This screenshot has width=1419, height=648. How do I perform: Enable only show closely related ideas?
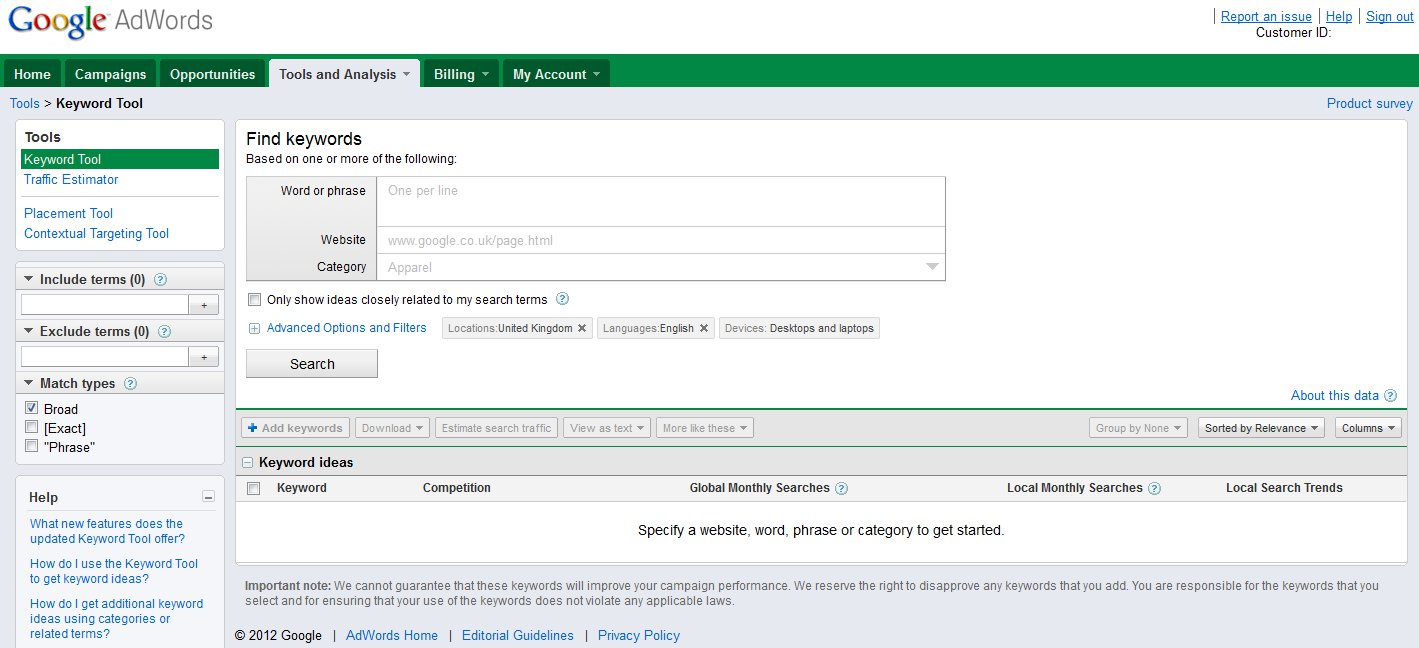[x=254, y=299]
